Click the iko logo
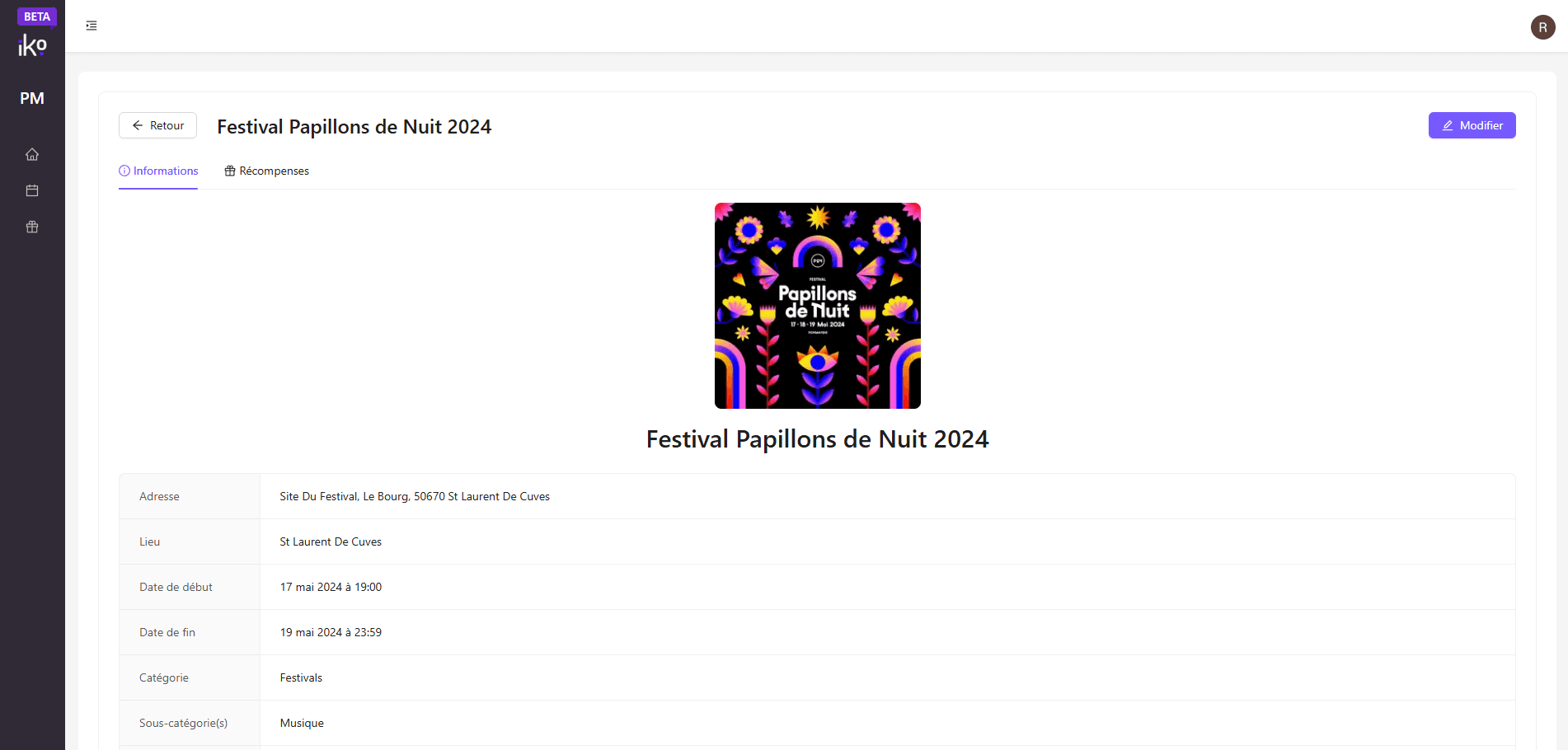The height and width of the screenshot is (750, 1568). click(32, 45)
